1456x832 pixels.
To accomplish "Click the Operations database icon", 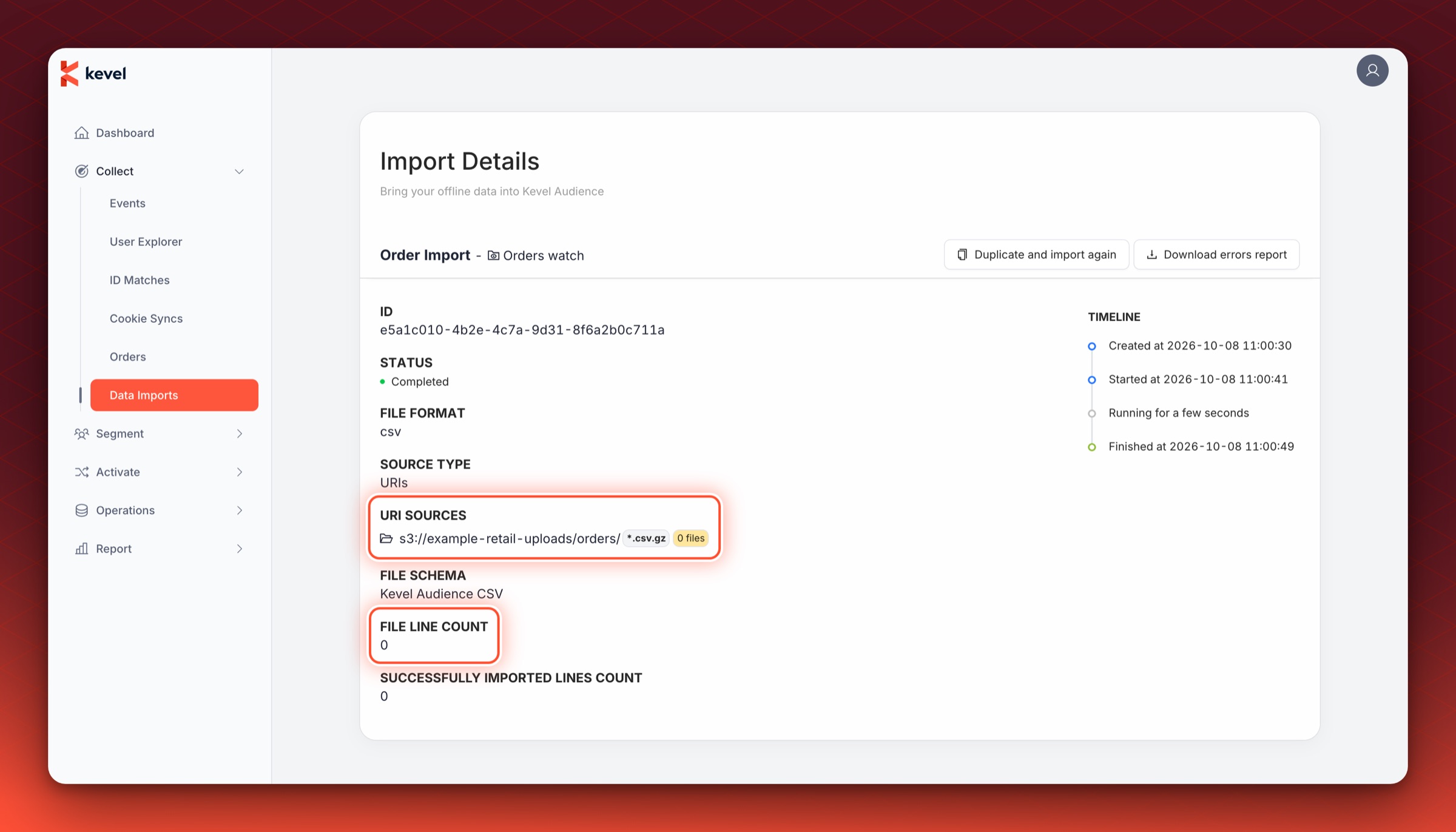I will click(x=81, y=510).
